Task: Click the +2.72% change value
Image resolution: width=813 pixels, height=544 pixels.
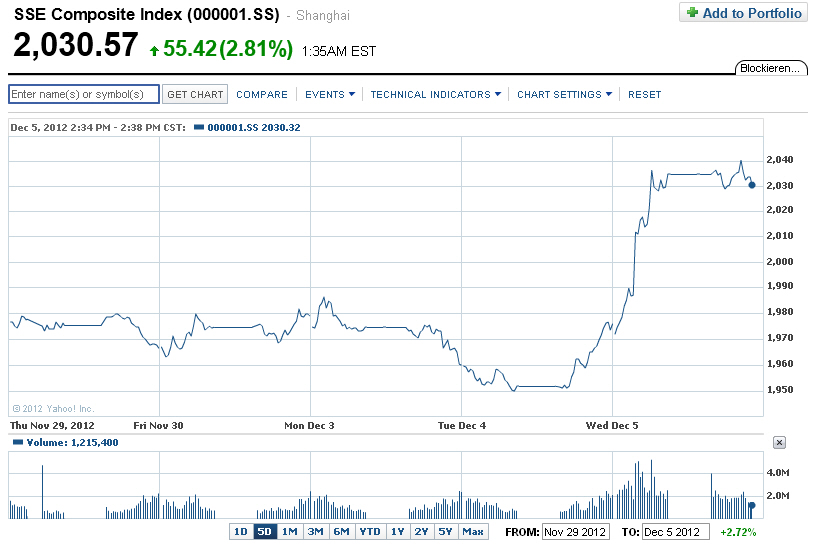Action: (x=738, y=532)
